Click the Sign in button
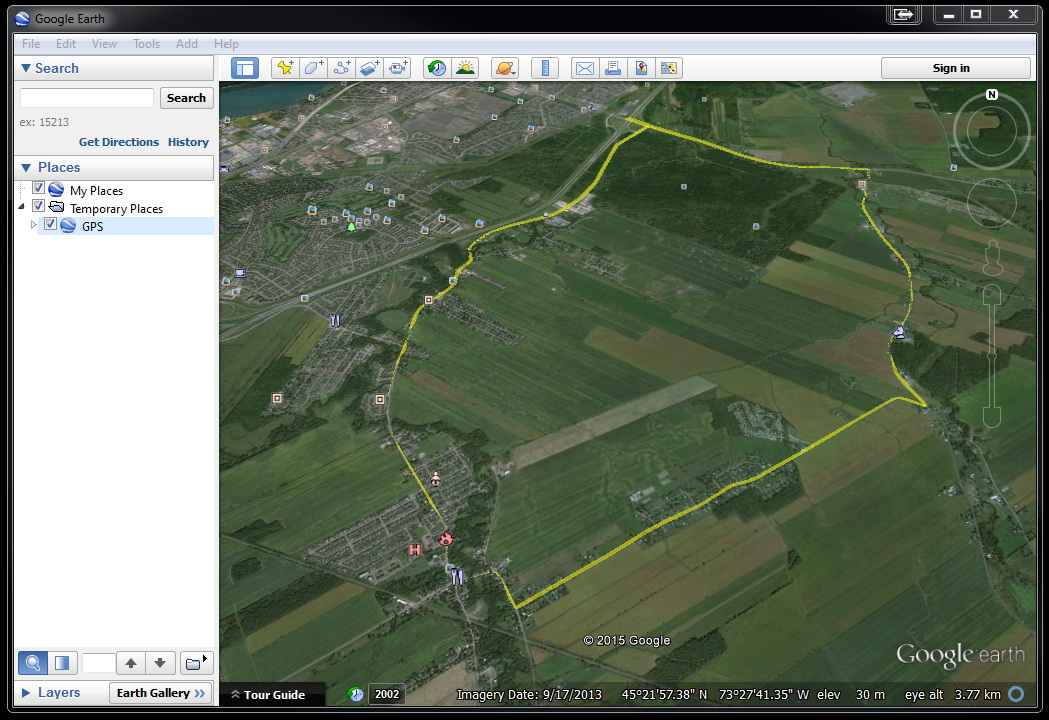The width and height of the screenshot is (1049, 720). coord(955,68)
